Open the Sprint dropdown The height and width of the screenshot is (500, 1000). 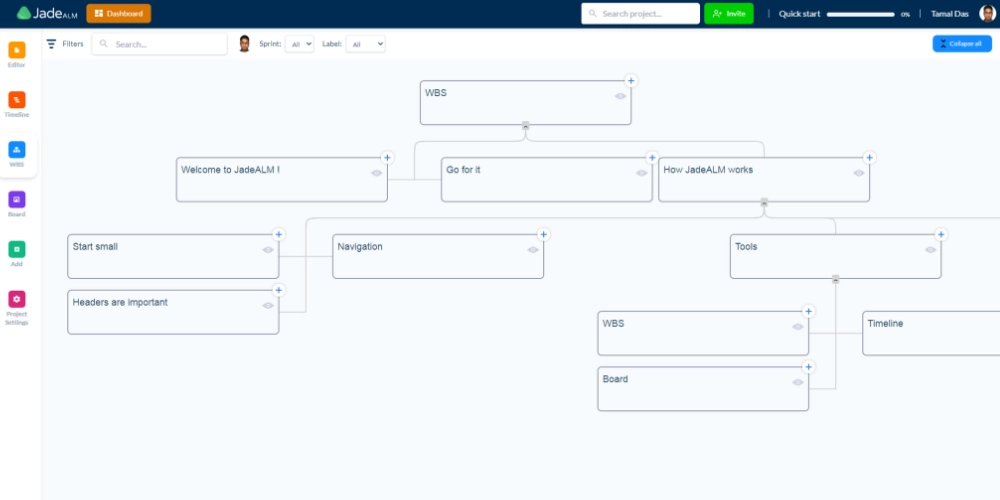click(299, 44)
